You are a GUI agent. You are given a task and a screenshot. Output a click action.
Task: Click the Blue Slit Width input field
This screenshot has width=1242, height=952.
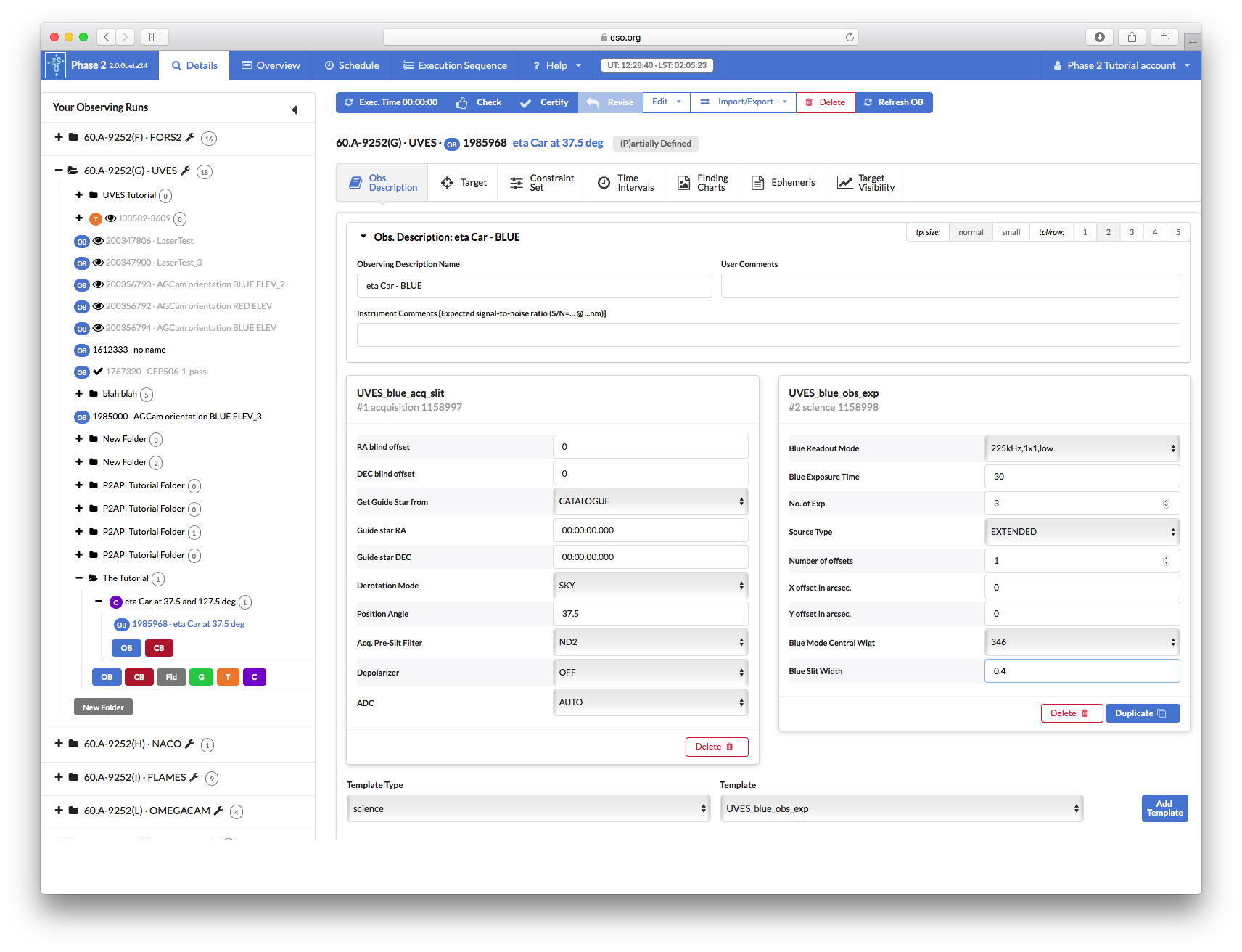point(1082,671)
